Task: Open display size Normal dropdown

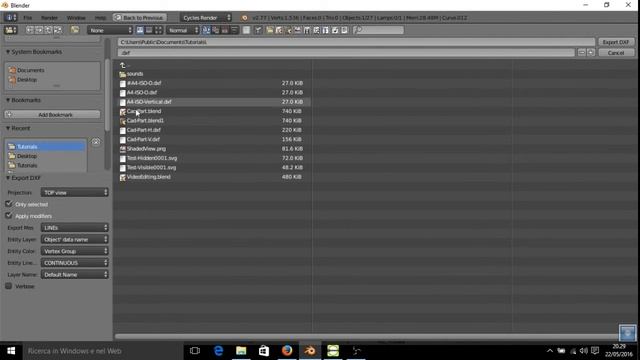Action: click(x=183, y=30)
